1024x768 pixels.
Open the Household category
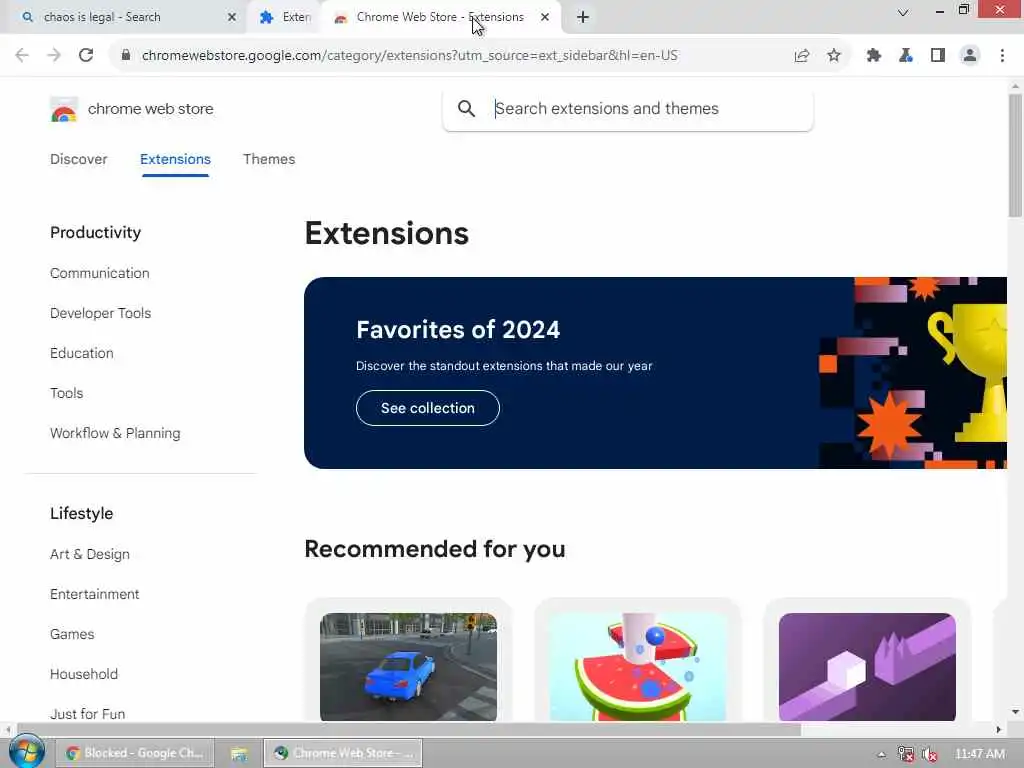84,674
